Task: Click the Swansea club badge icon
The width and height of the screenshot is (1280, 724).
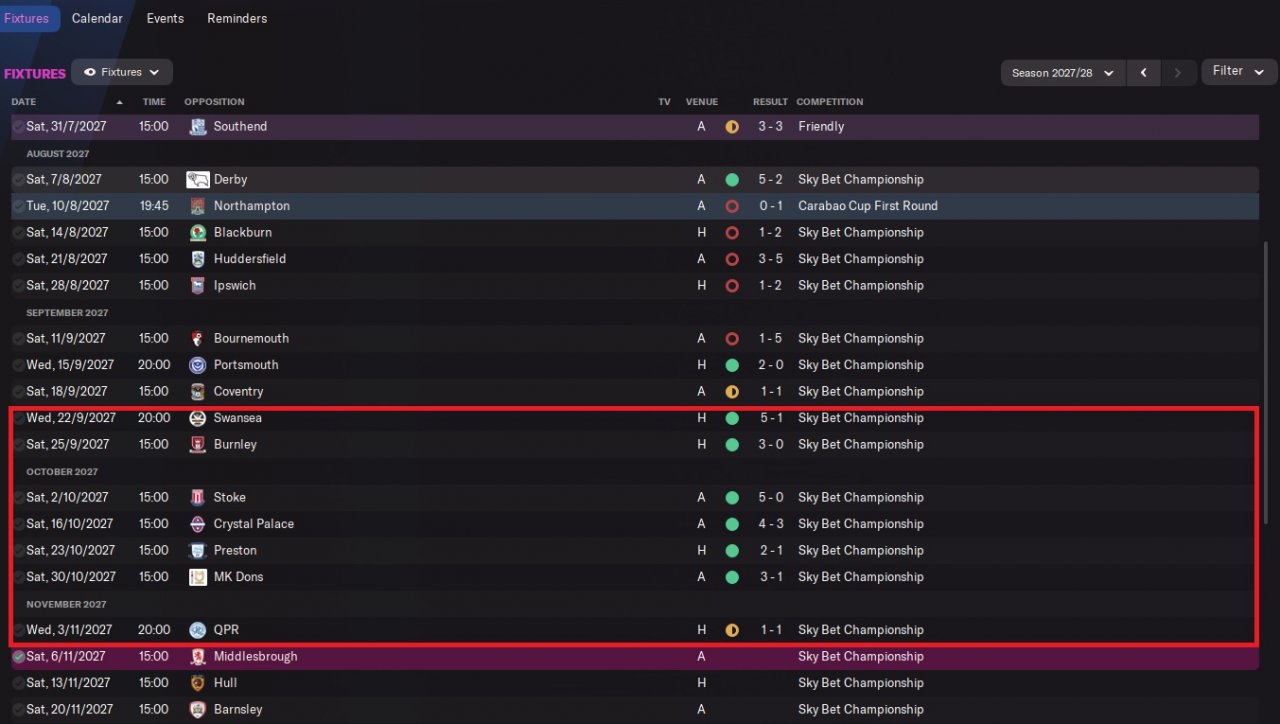Action: (x=197, y=418)
